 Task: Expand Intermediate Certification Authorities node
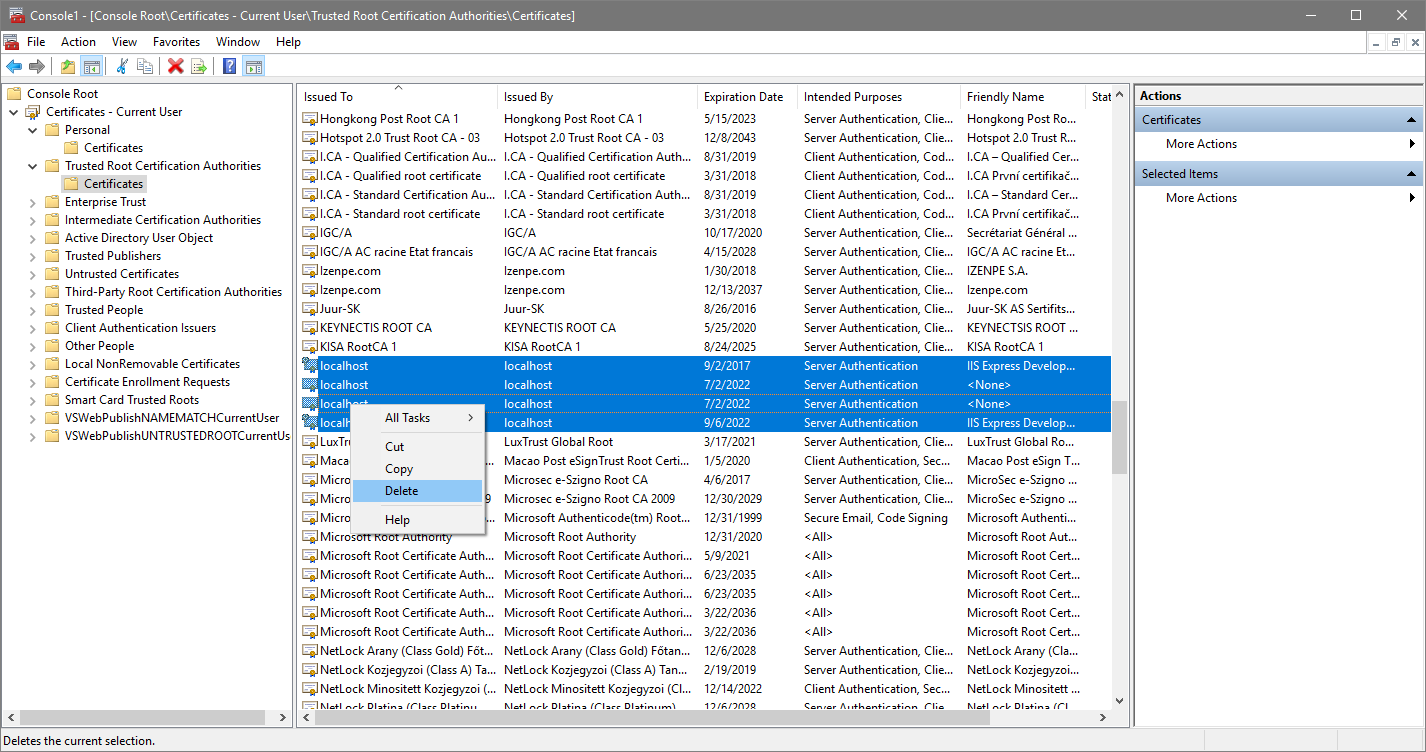point(32,220)
